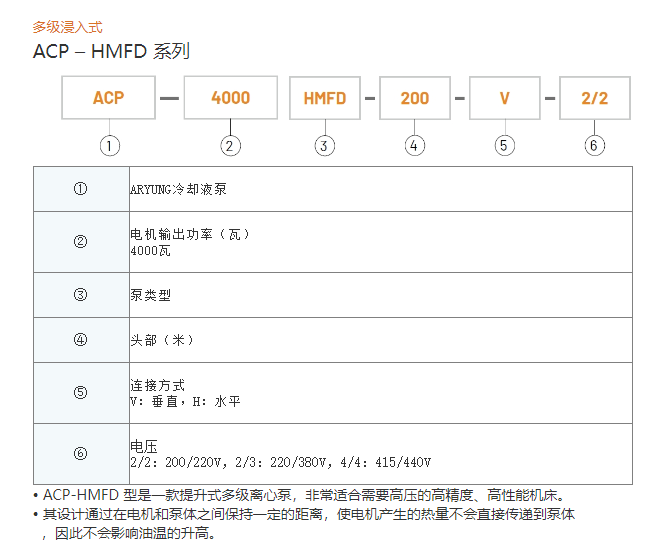This screenshot has width=663, height=550.
Task: Click the 头部（米） table entry
Action: click(162, 340)
